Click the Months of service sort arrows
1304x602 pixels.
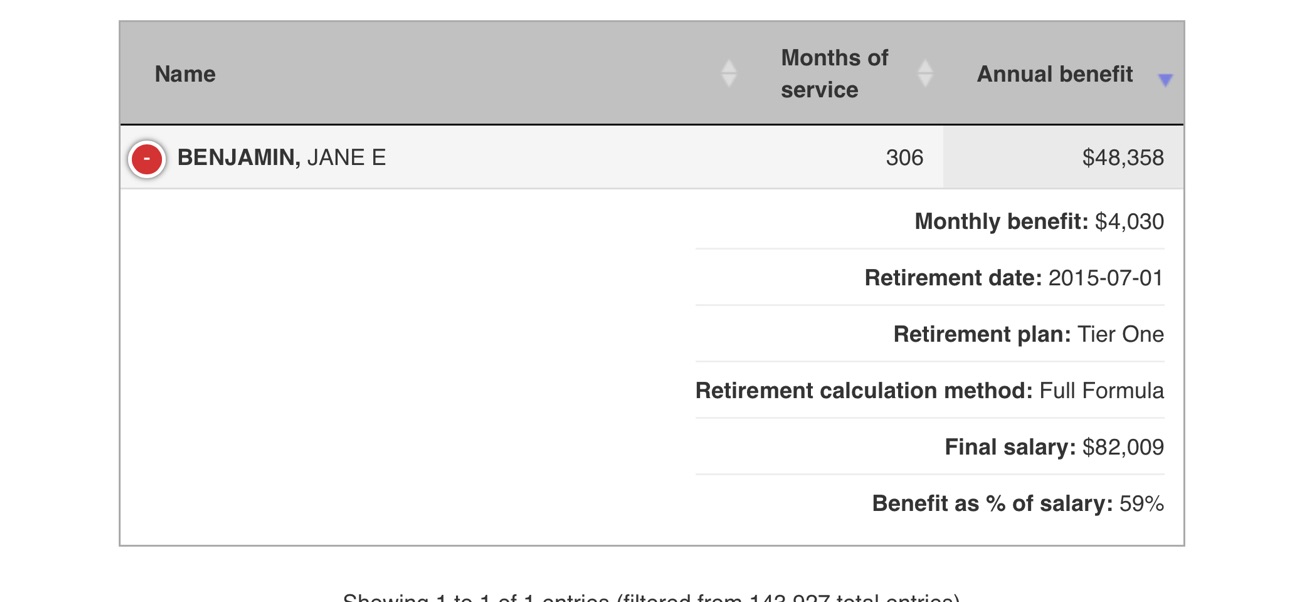(x=925, y=73)
